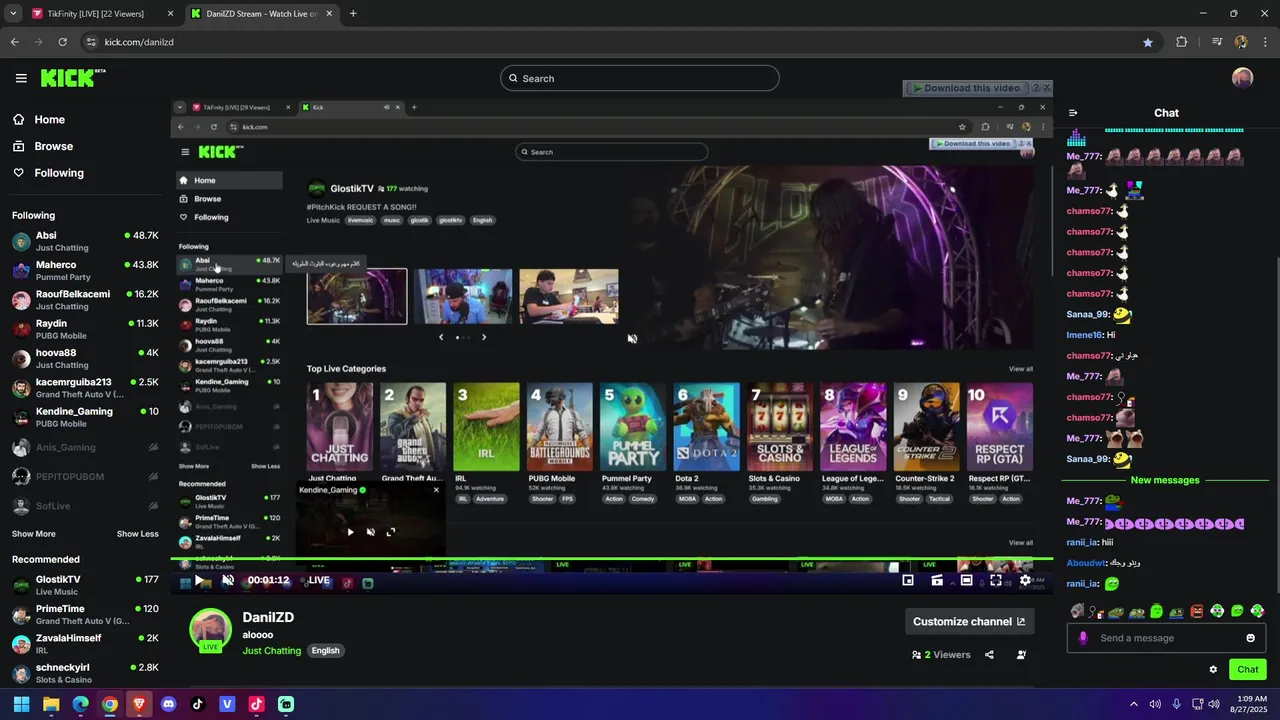Screen dimensions: 1280x720
Task: Click Customize channel button
Action: tap(969, 621)
